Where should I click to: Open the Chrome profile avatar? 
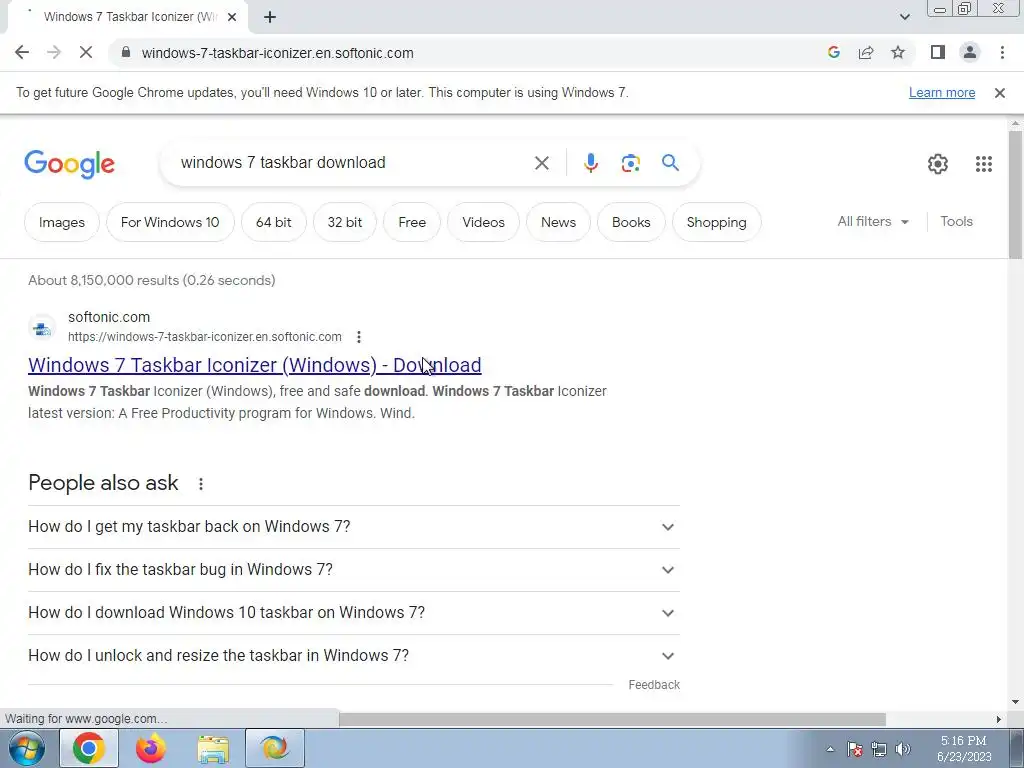click(x=970, y=53)
